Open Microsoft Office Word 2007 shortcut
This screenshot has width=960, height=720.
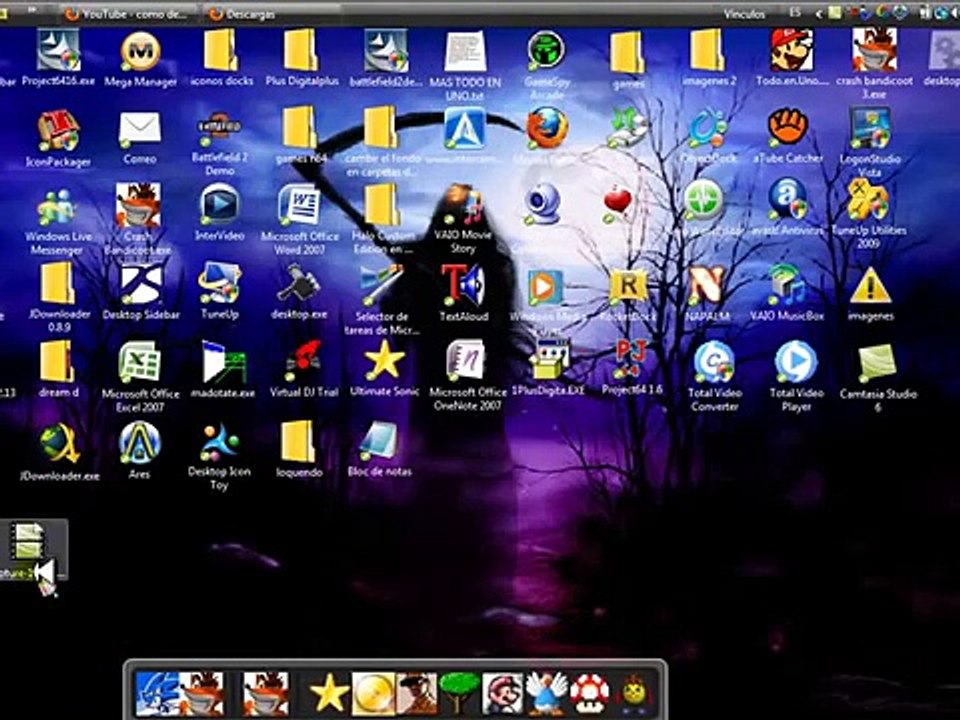pos(299,204)
